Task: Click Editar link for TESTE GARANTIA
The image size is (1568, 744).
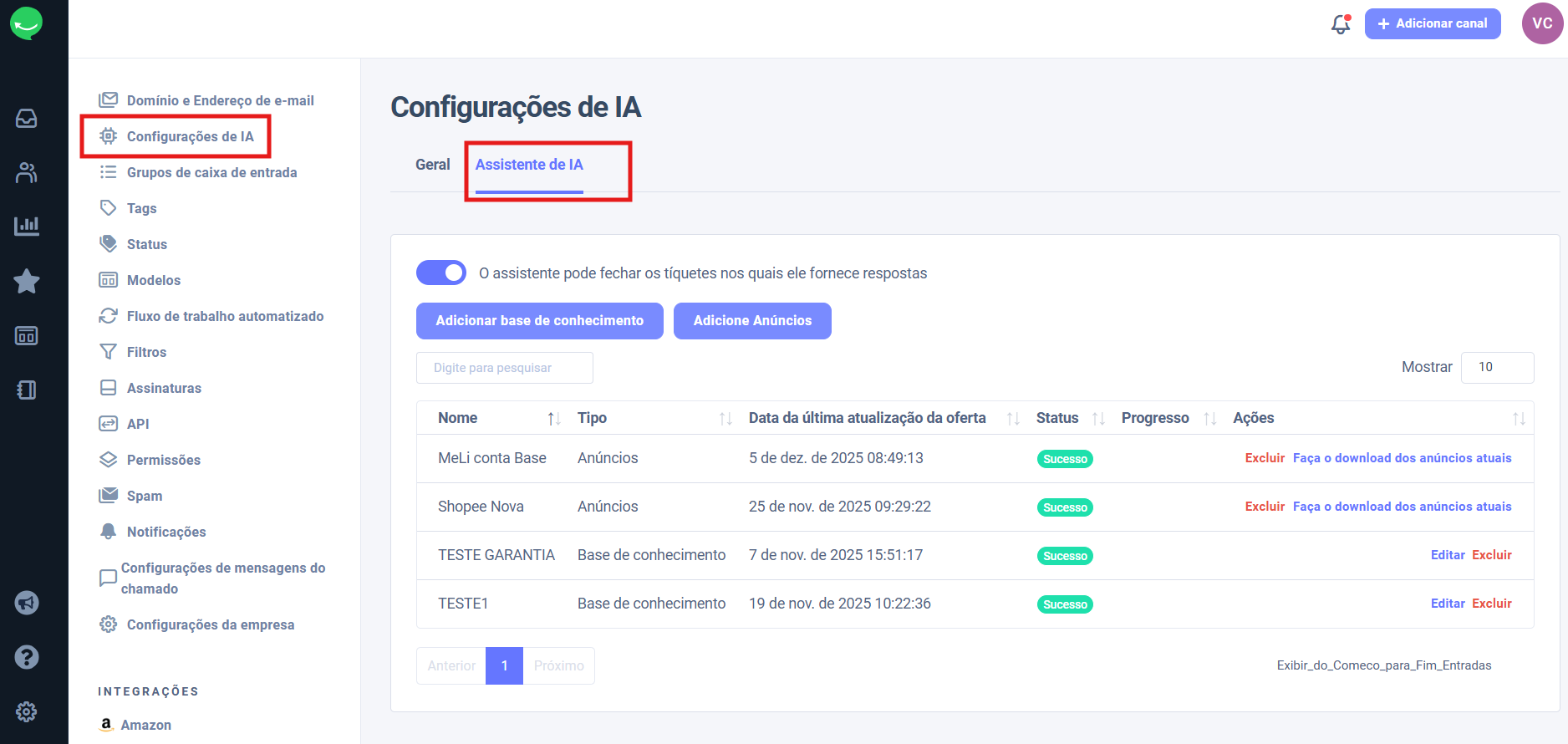Action: coord(1447,555)
